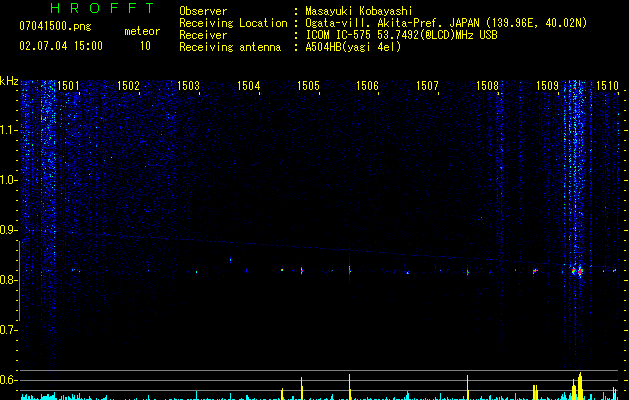Click the 1.1 frequency axis label

9,130
